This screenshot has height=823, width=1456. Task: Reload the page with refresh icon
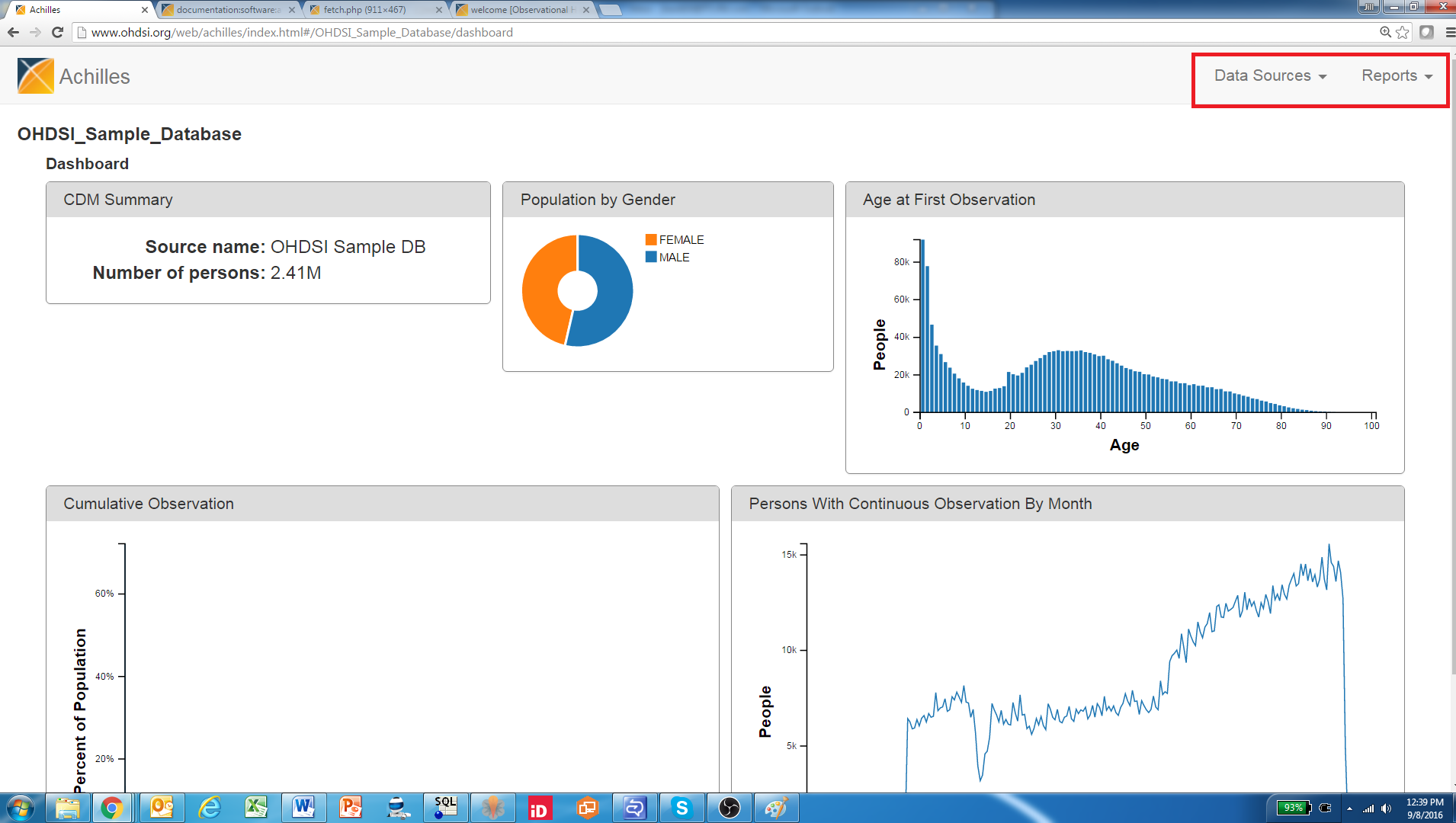[x=57, y=32]
